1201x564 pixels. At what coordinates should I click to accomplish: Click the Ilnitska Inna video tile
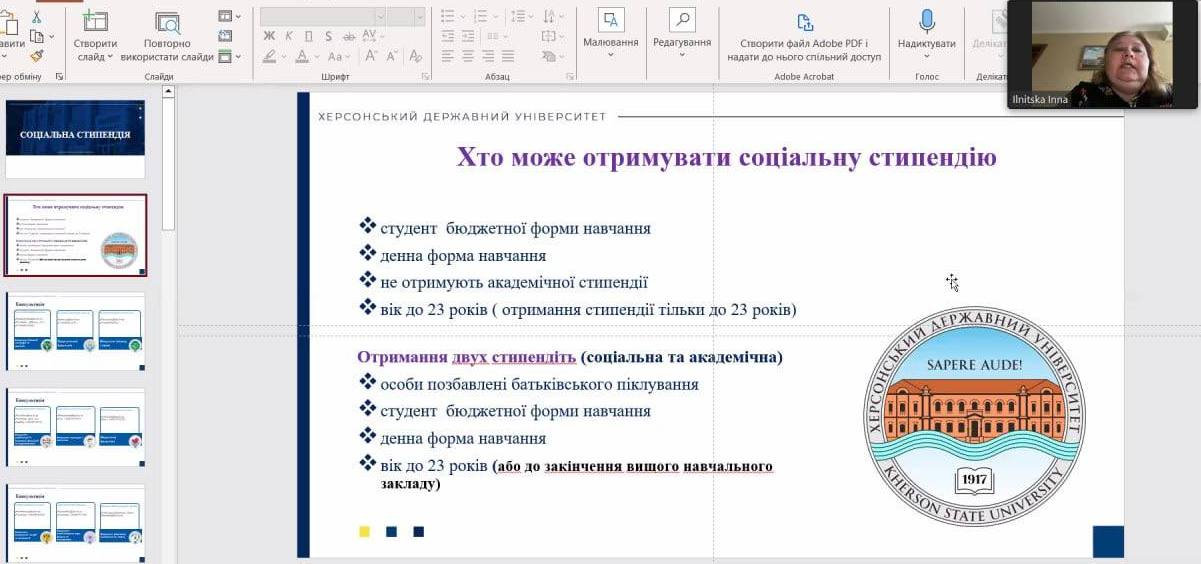[x=1102, y=54]
